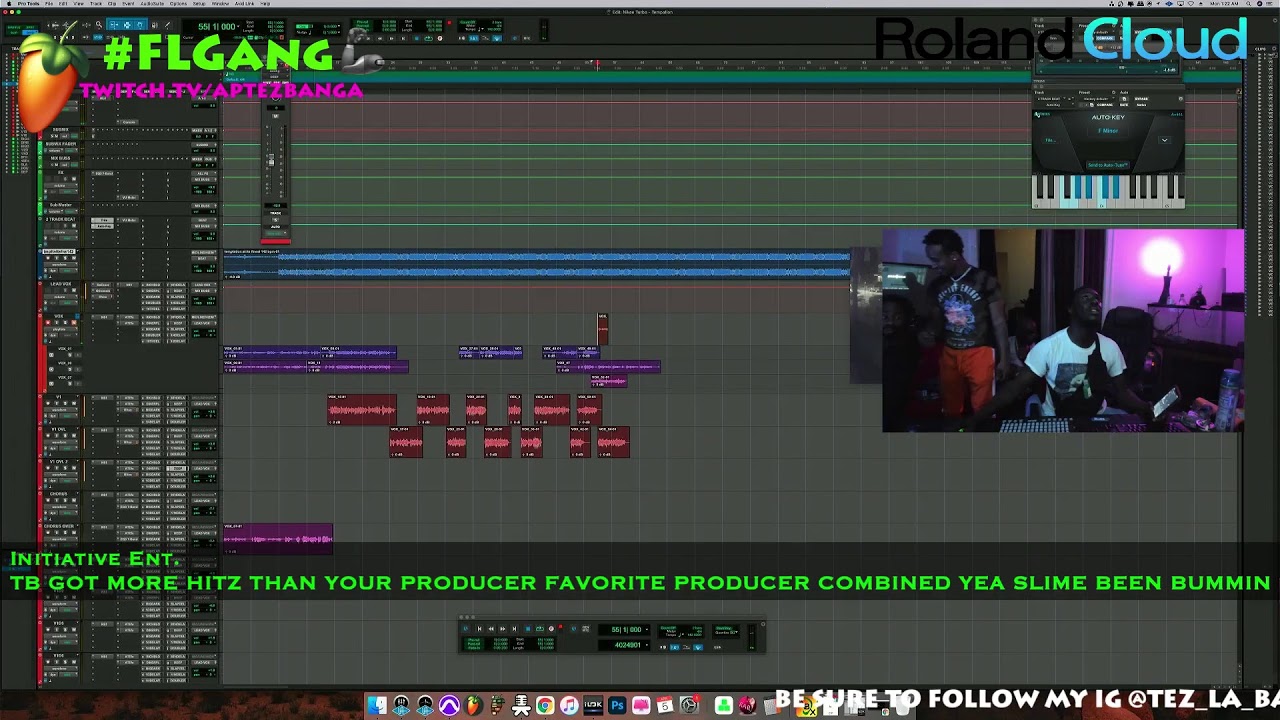Screen dimensions: 1280x720
Task: Open FL Studio icon in the Dock
Action: (x=473, y=706)
